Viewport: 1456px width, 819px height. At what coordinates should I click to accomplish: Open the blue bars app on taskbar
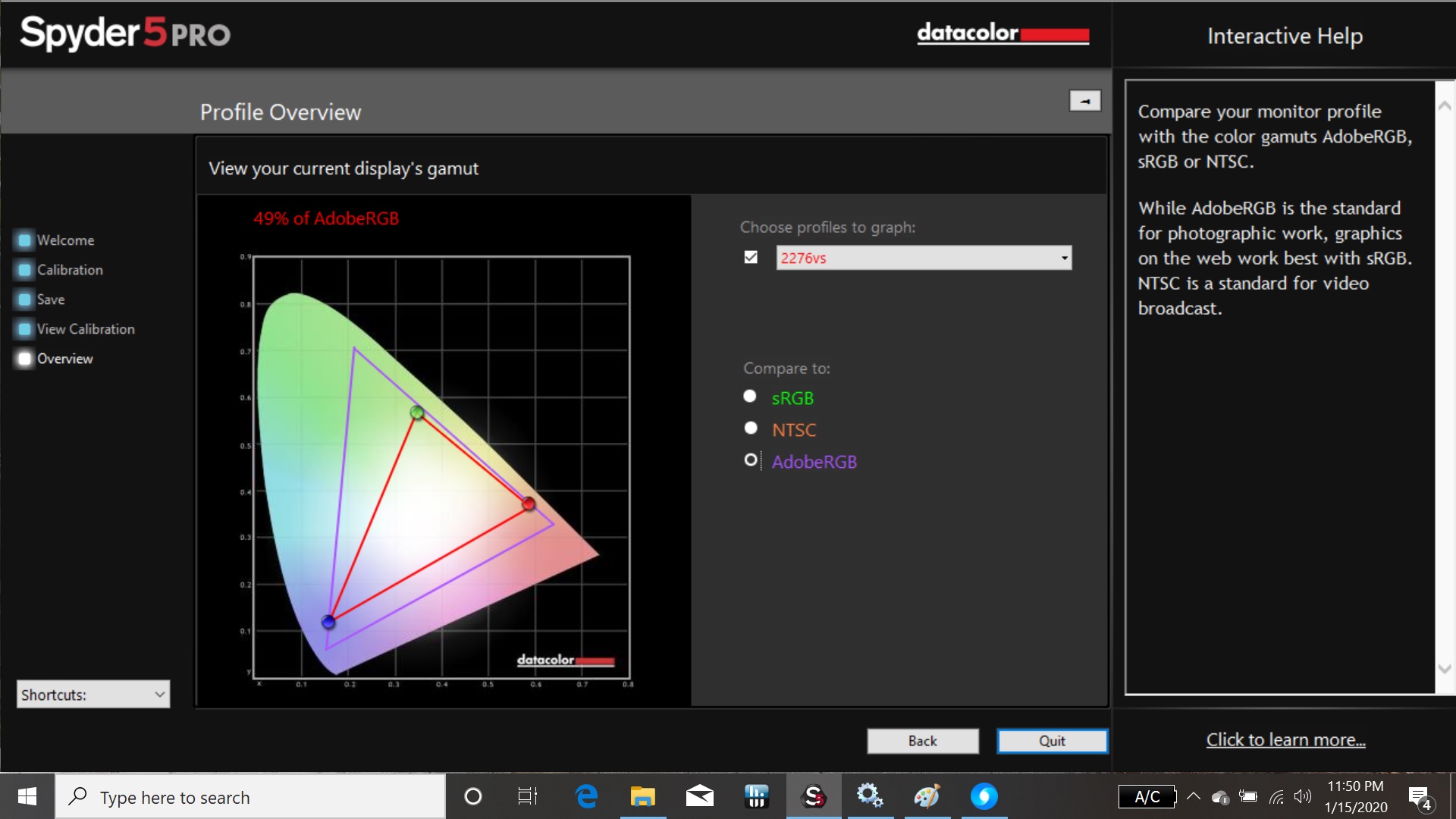pos(757,796)
